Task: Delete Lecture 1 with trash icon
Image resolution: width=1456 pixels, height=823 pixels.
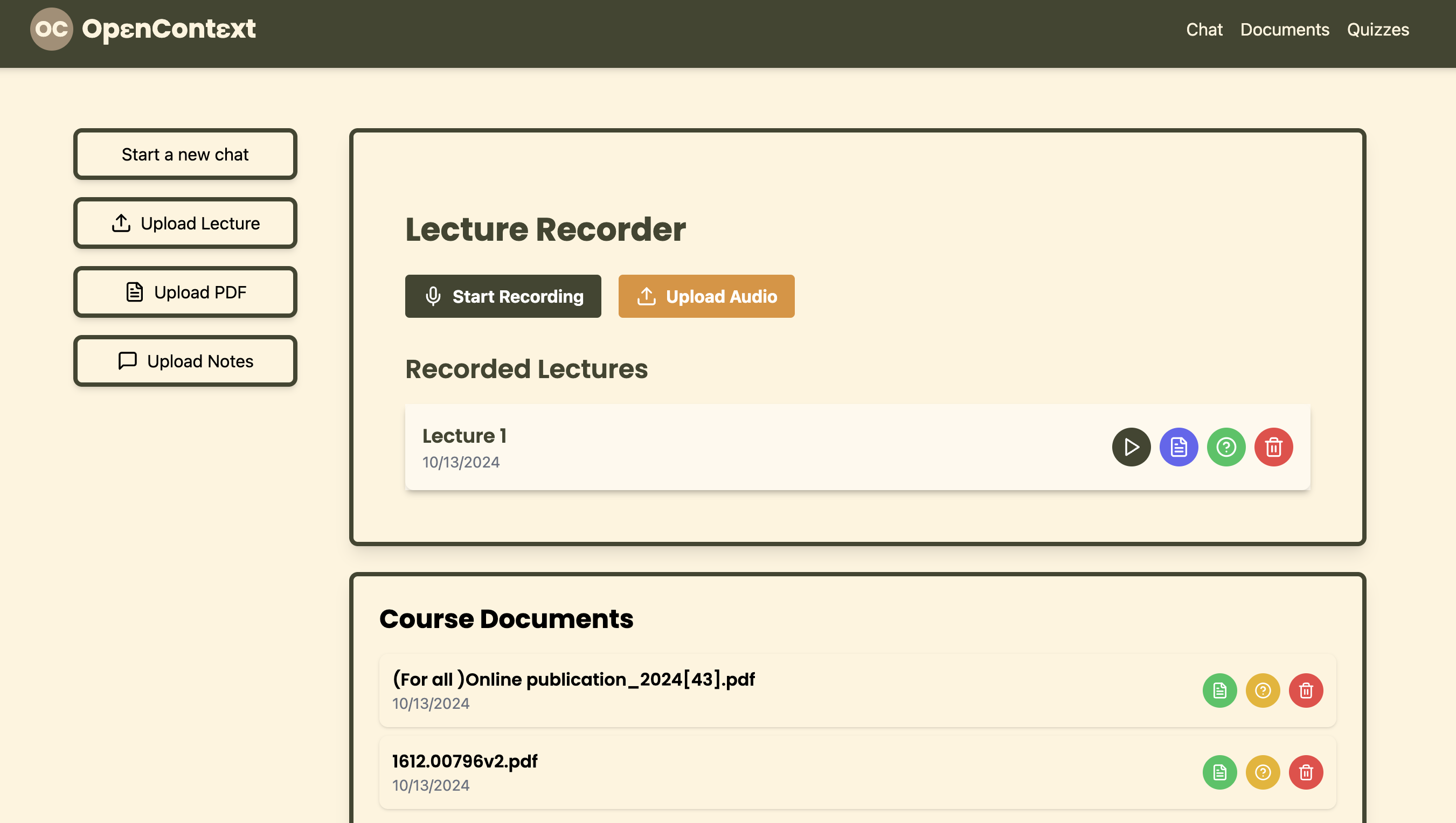Action: pyautogui.click(x=1273, y=447)
